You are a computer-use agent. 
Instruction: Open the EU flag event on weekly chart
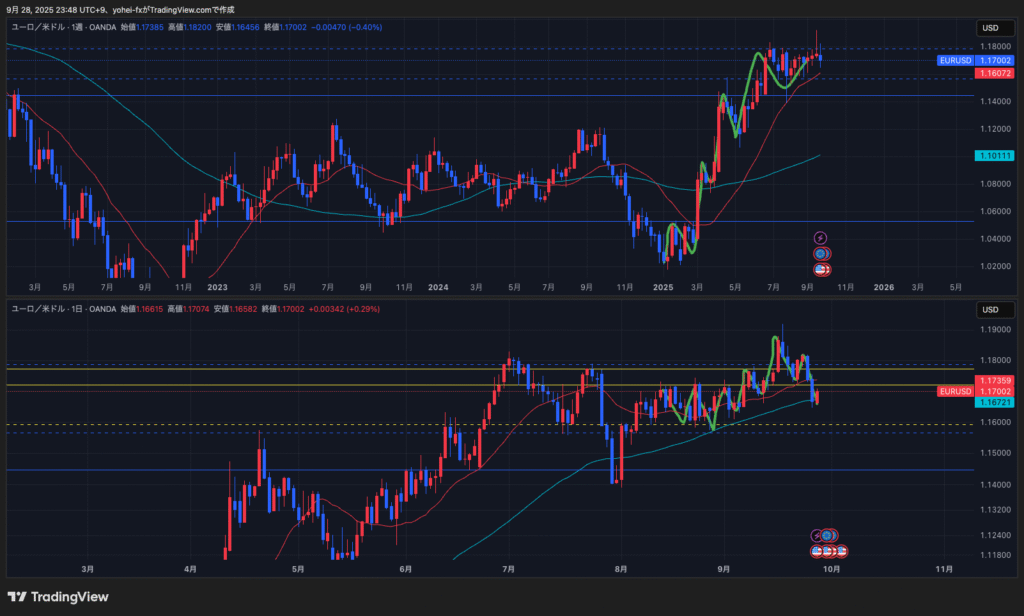(x=821, y=254)
